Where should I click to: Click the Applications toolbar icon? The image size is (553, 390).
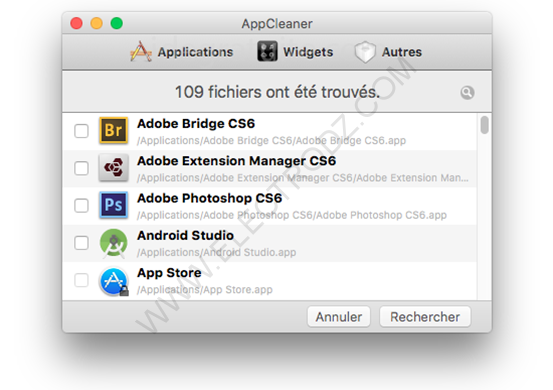(x=141, y=52)
